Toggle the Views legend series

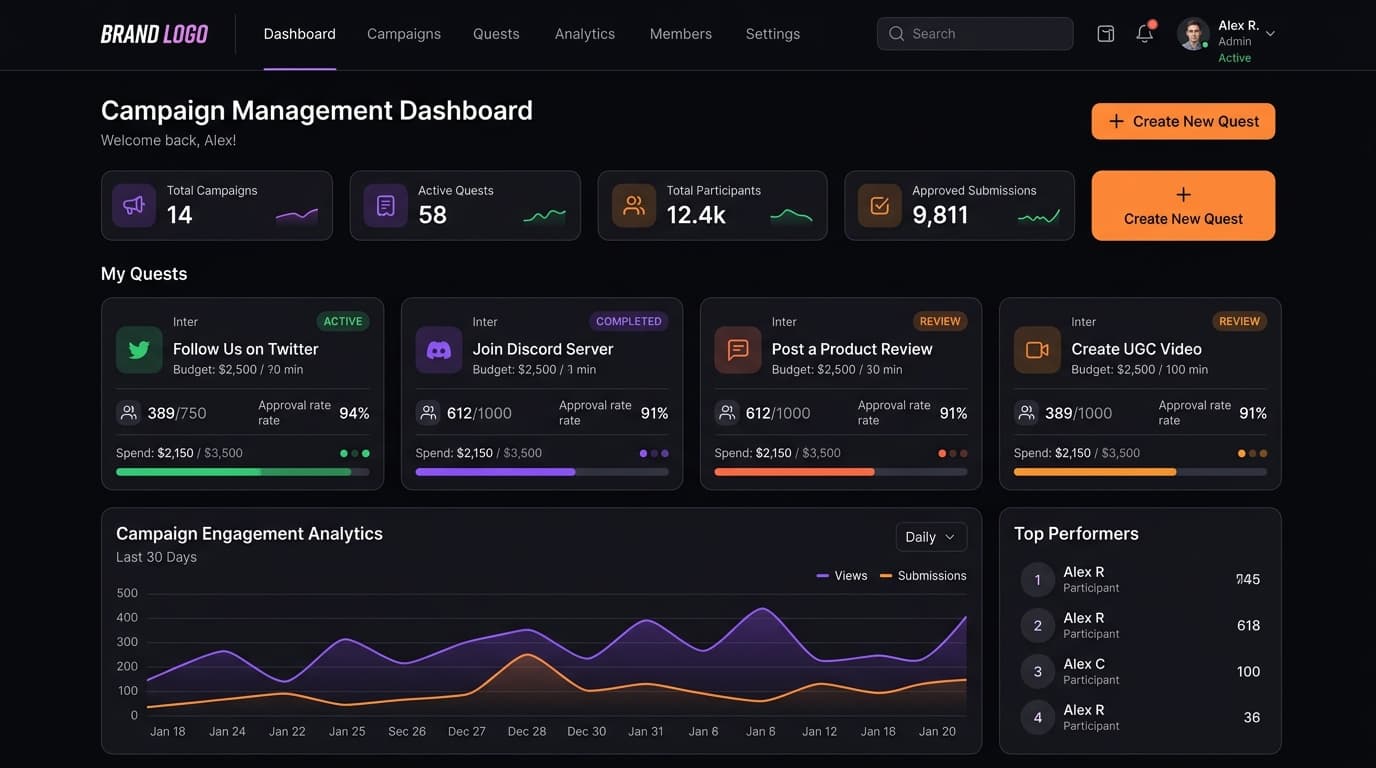point(842,576)
